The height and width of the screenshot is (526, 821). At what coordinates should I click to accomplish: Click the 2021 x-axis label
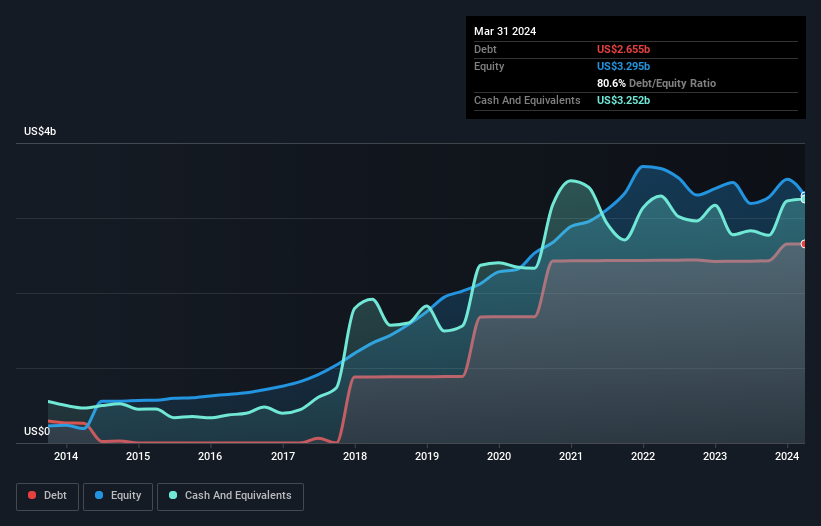[x=571, y=456]
